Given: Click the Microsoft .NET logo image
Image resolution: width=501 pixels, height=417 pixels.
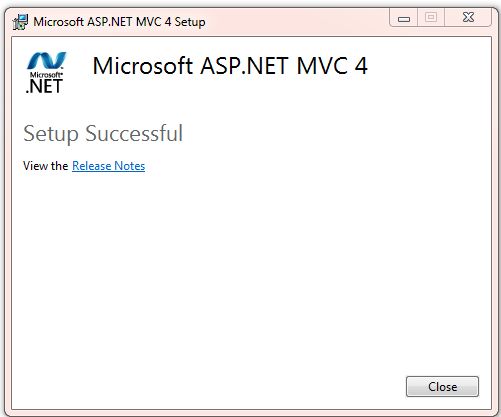Looking at the screenshot, I should [46, 72].
